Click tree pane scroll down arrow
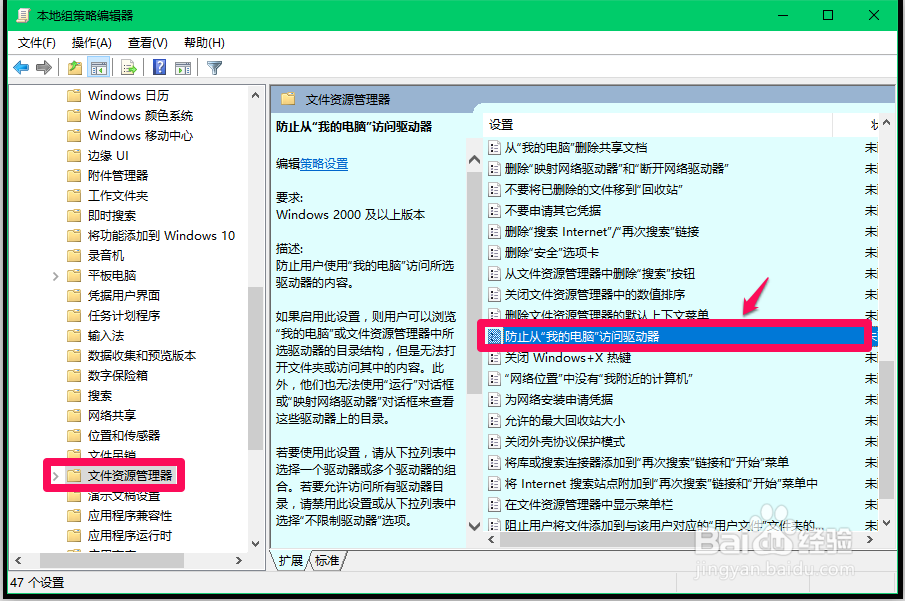 255,544
